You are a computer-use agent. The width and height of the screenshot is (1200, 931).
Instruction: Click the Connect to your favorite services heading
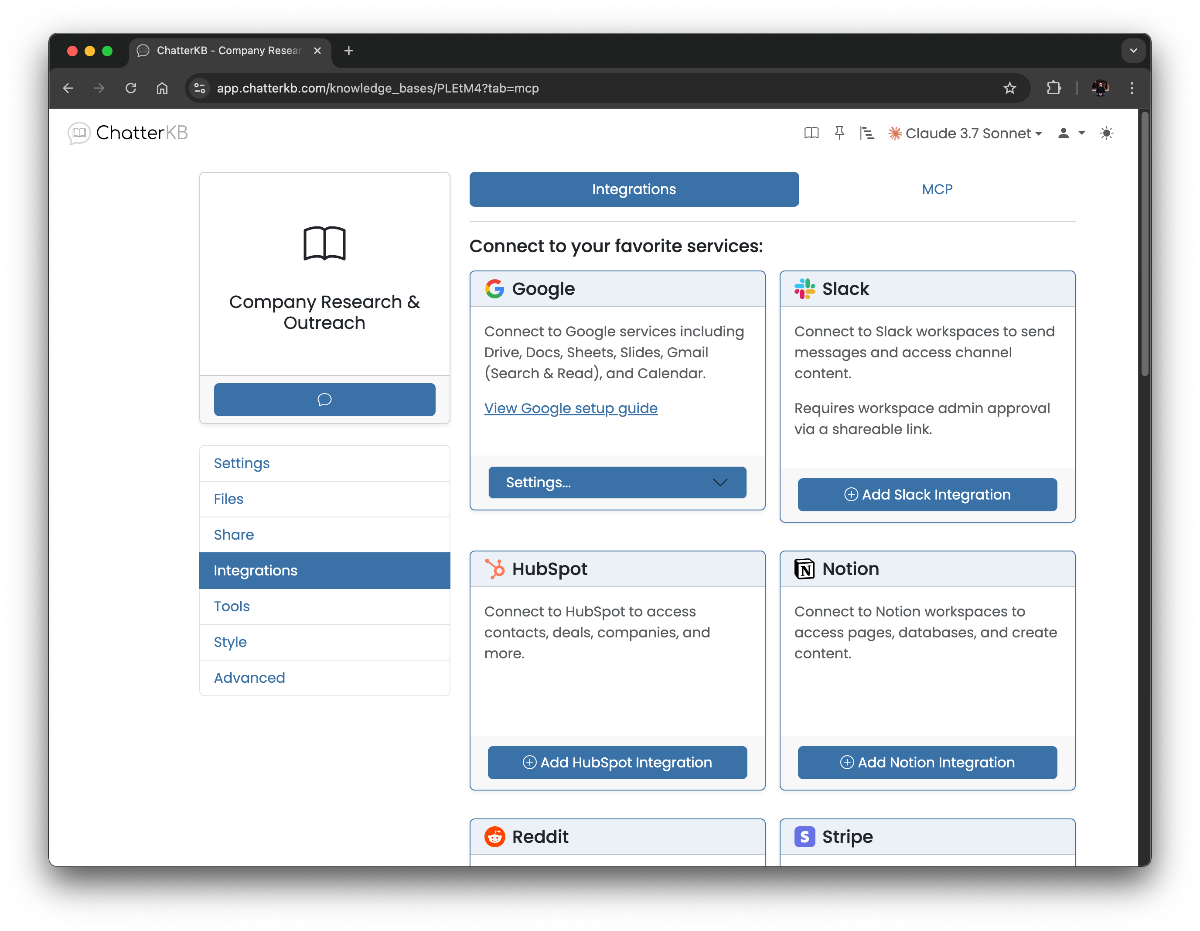(616, 246)
